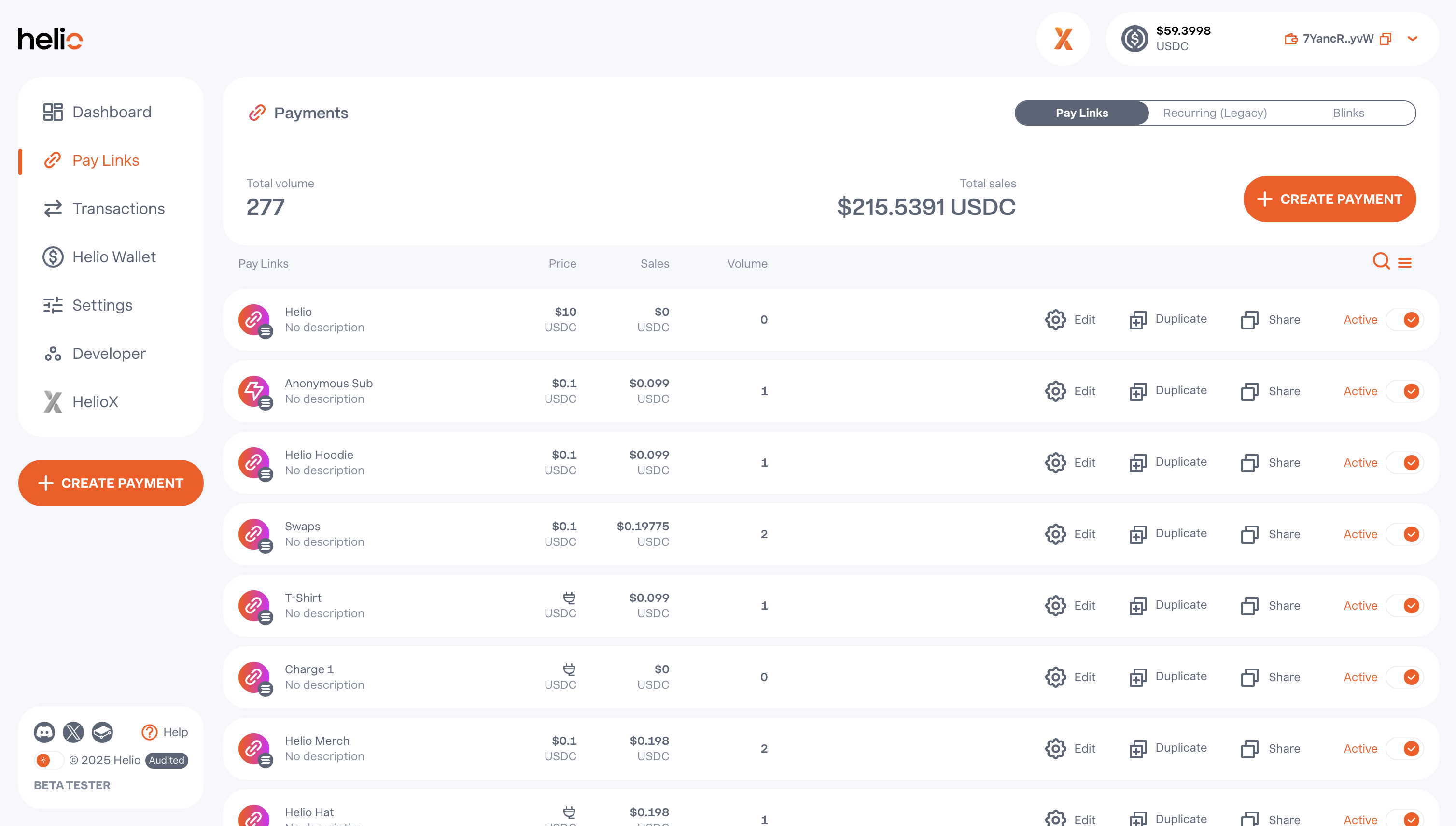Click the T-Shirt dynamic price plug icon
The height and width of the screenshot is (826, 1456).
point(569,598)
